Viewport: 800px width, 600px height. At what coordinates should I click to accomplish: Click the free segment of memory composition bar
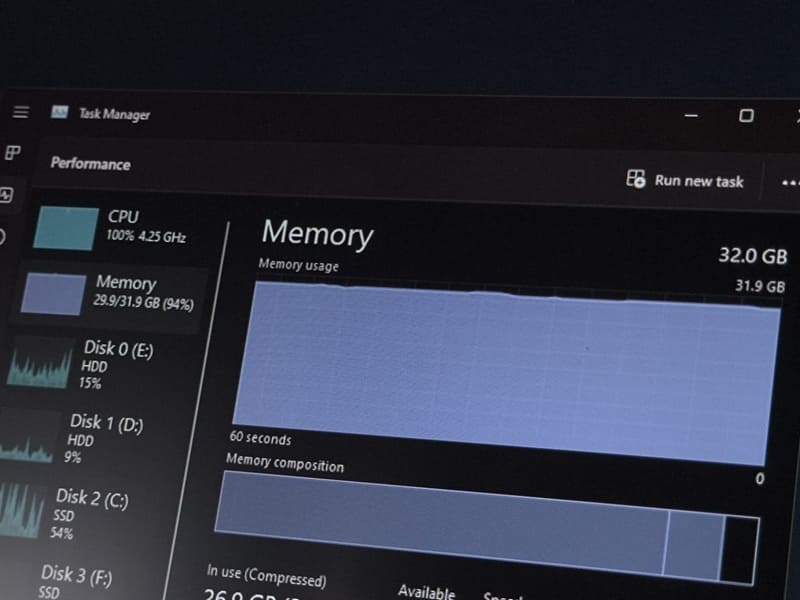(740, 549)
